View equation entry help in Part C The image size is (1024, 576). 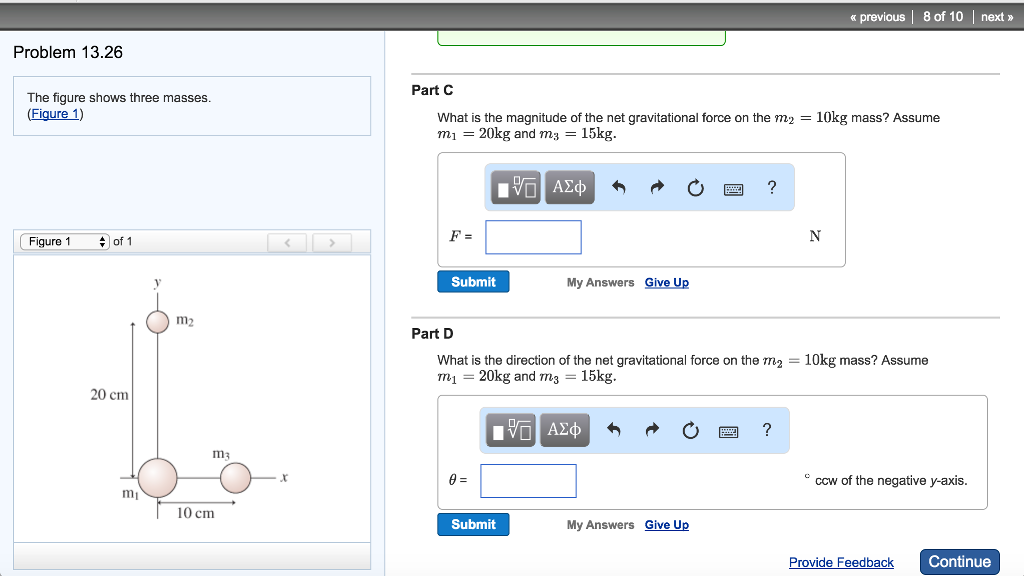coord(771,187)
